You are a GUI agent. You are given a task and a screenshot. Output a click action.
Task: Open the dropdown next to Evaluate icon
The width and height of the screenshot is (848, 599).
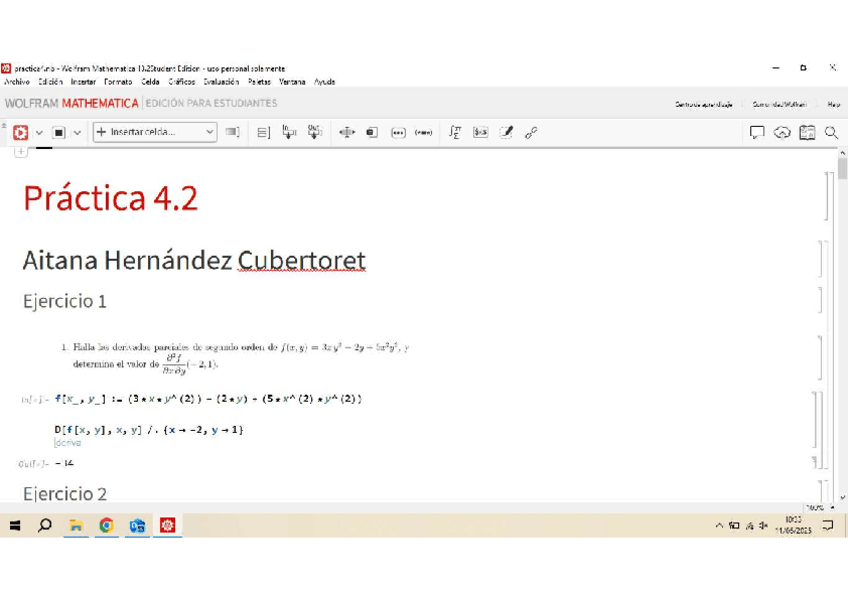point(39,133)
